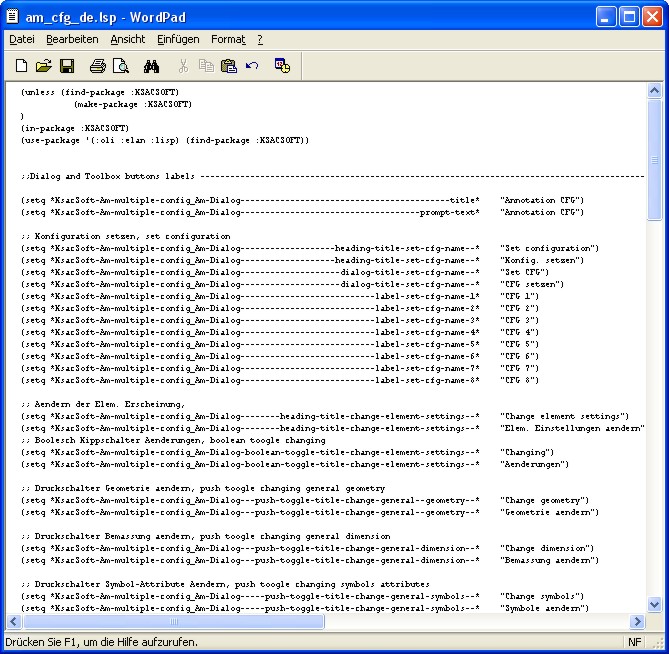Screen dimensions: 669x654
Task: Open the Bearbeiten menu
Action: point(72,39)
